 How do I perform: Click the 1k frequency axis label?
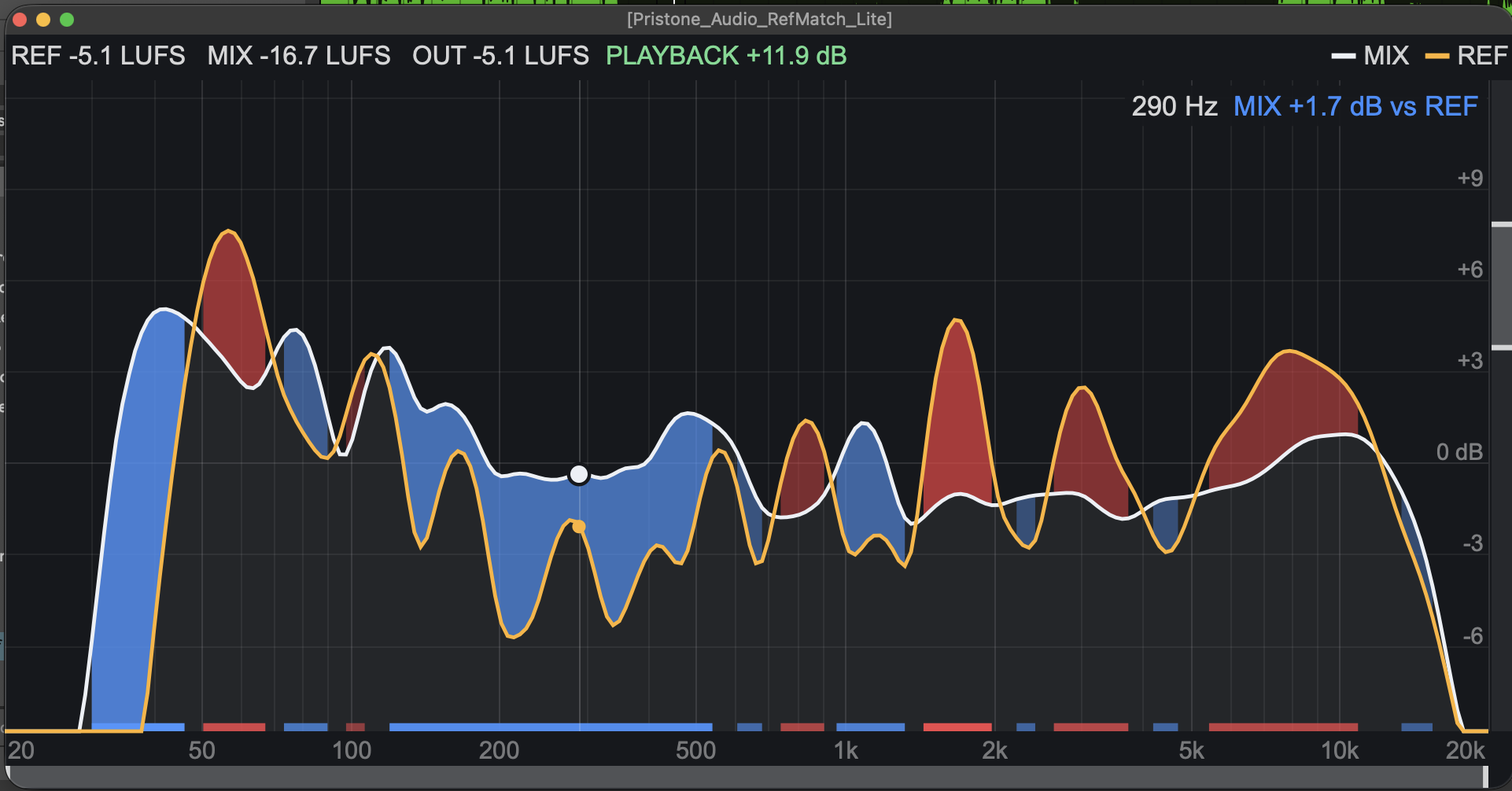coord(846,750)
